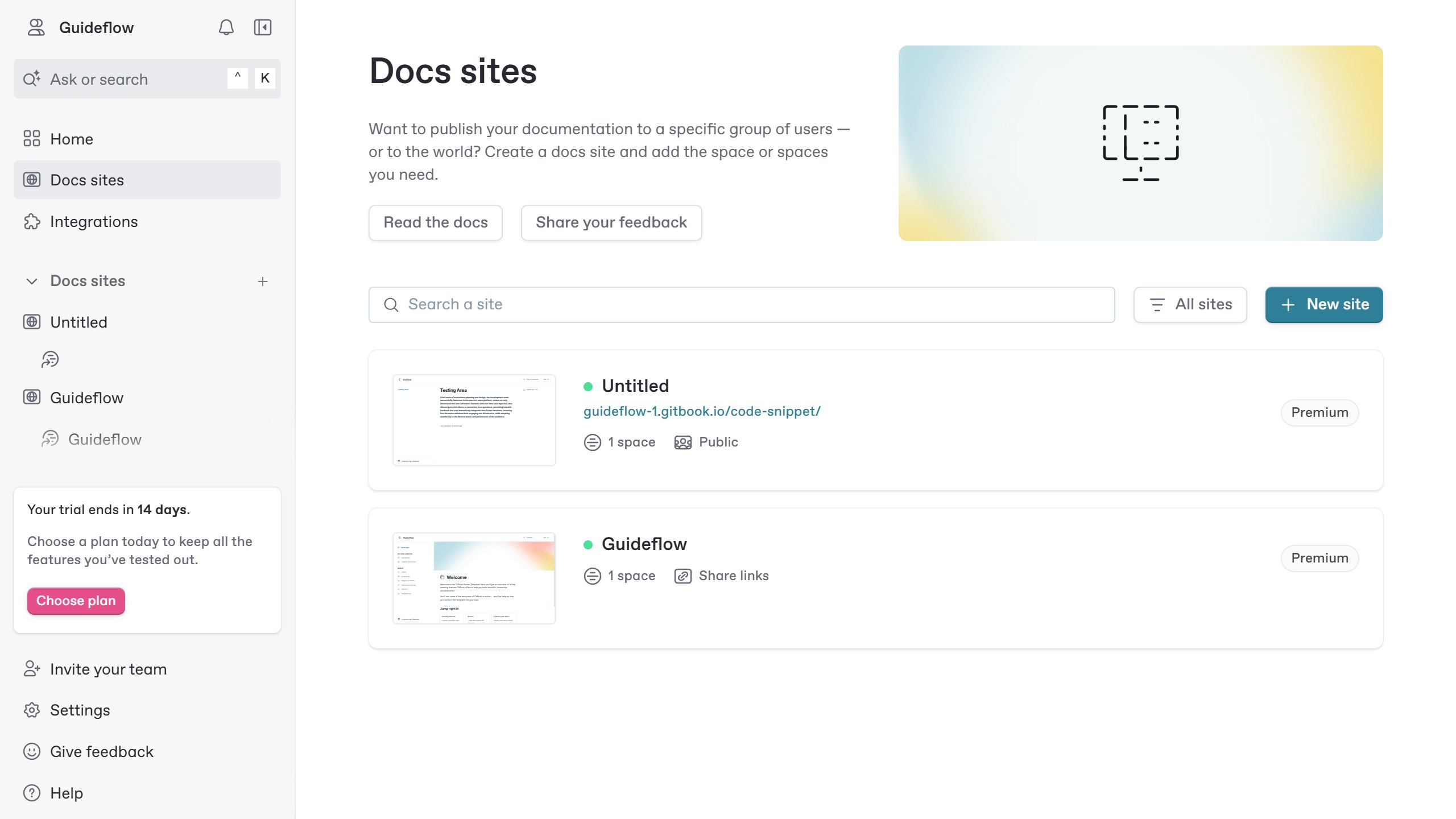
Task: Click the Home grid icon
Action: pos(32,139)
